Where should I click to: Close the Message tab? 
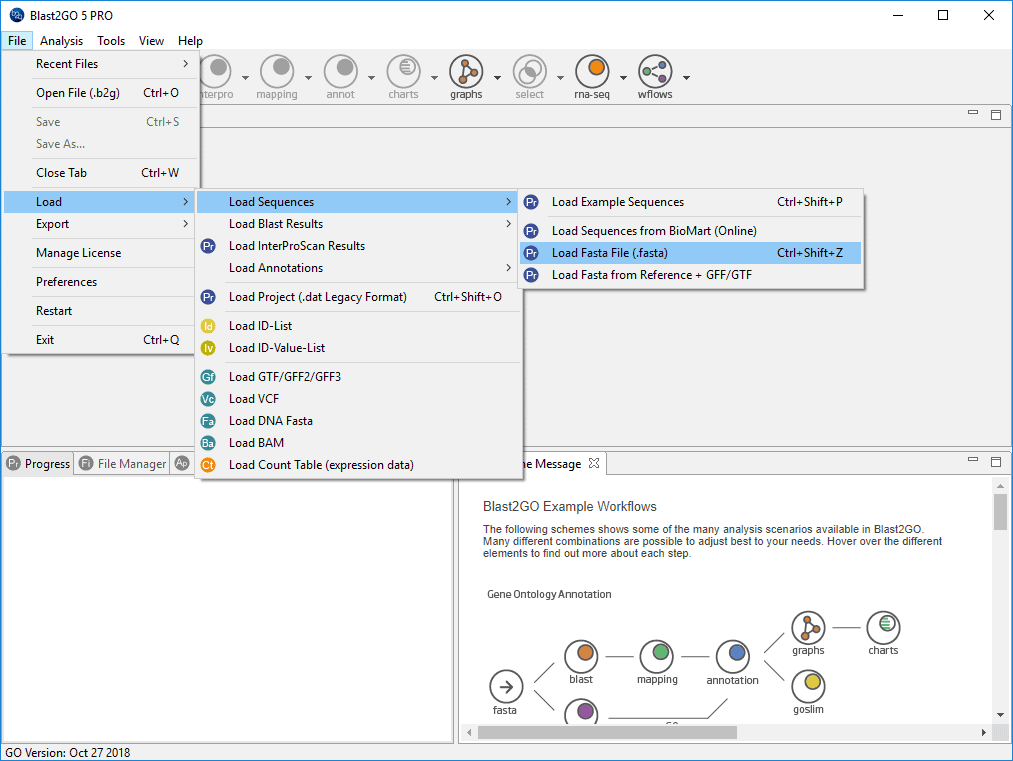pos(594,463)
